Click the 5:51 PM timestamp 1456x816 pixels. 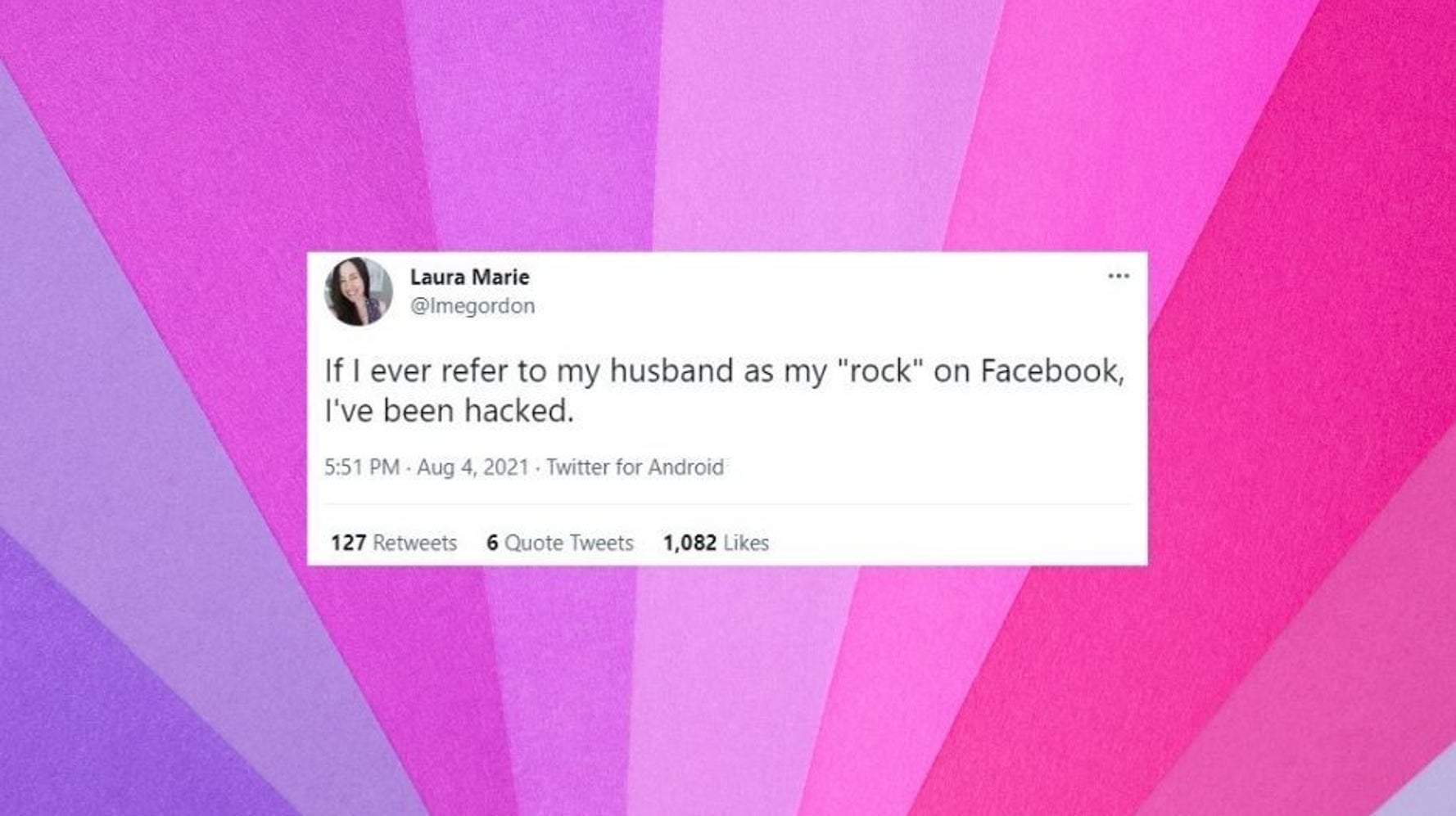coord(362,467)
